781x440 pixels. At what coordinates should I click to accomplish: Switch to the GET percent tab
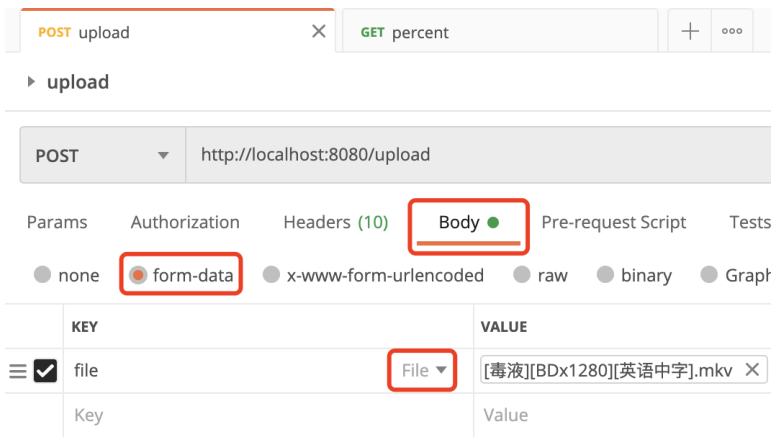click(x=405, y=32)
